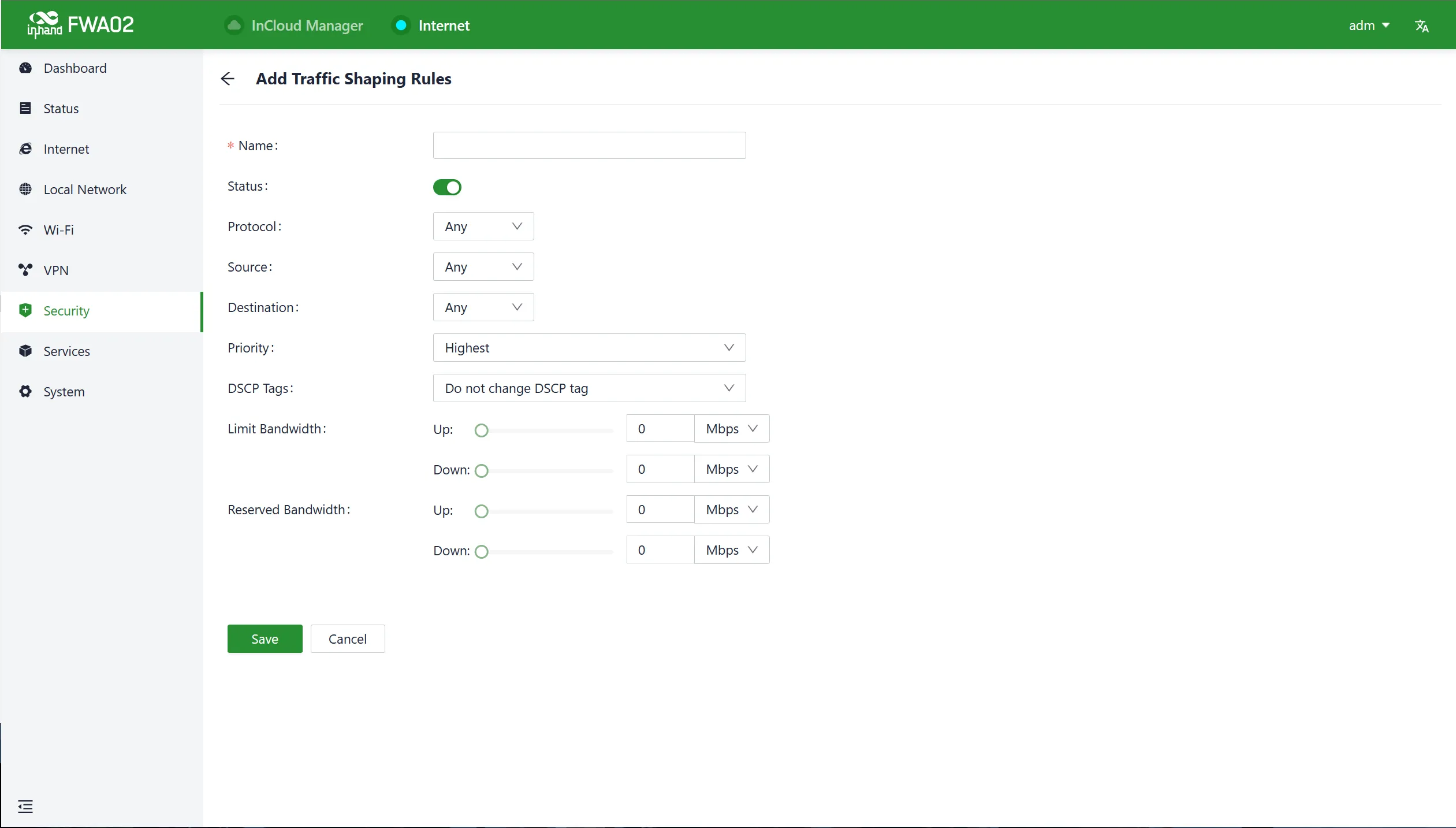
Task: Click the Internet browser icon in sidebar
Action: pos(25,149)
